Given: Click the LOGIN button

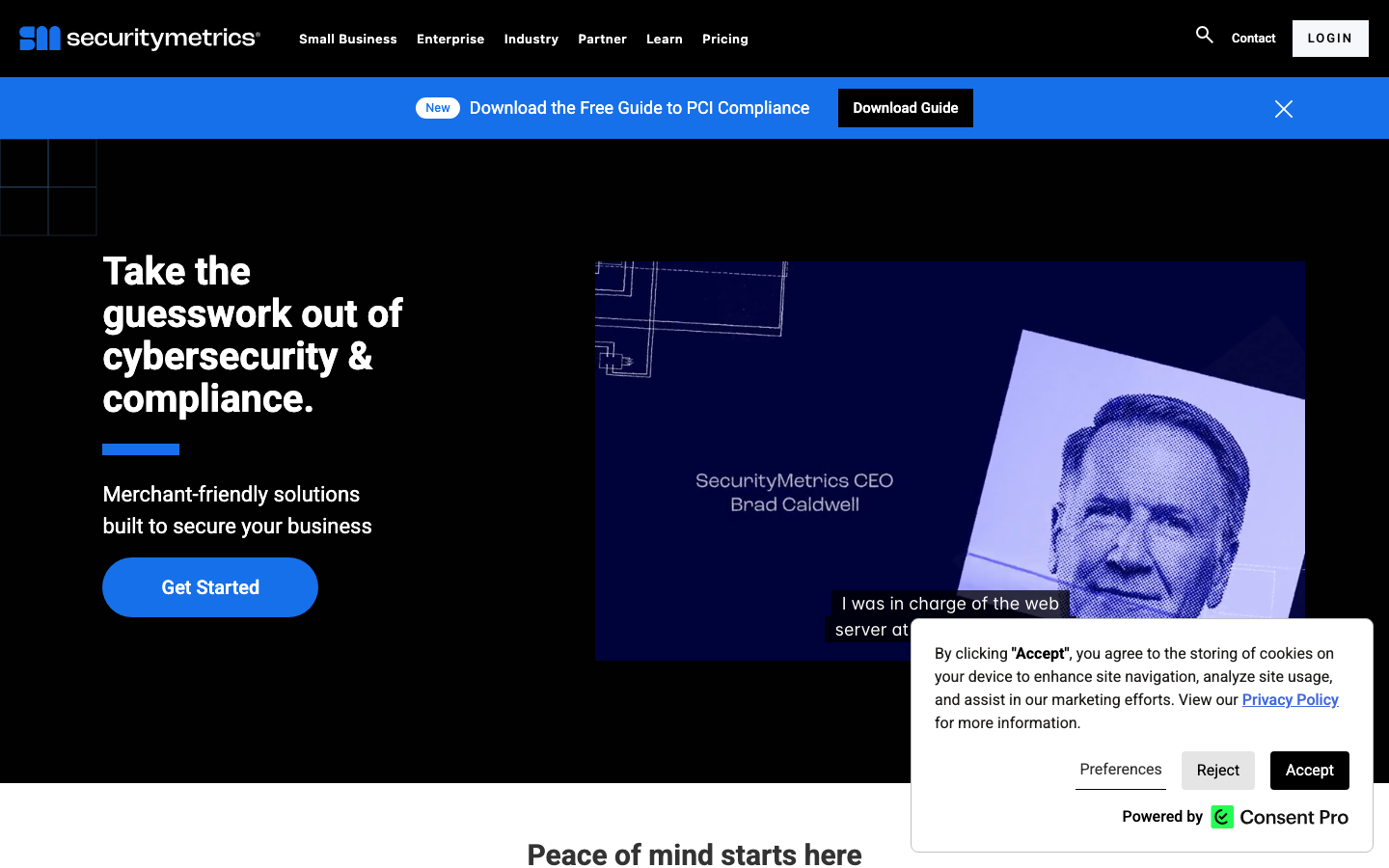Looking at the screenshot, I should click(1330, 39).
